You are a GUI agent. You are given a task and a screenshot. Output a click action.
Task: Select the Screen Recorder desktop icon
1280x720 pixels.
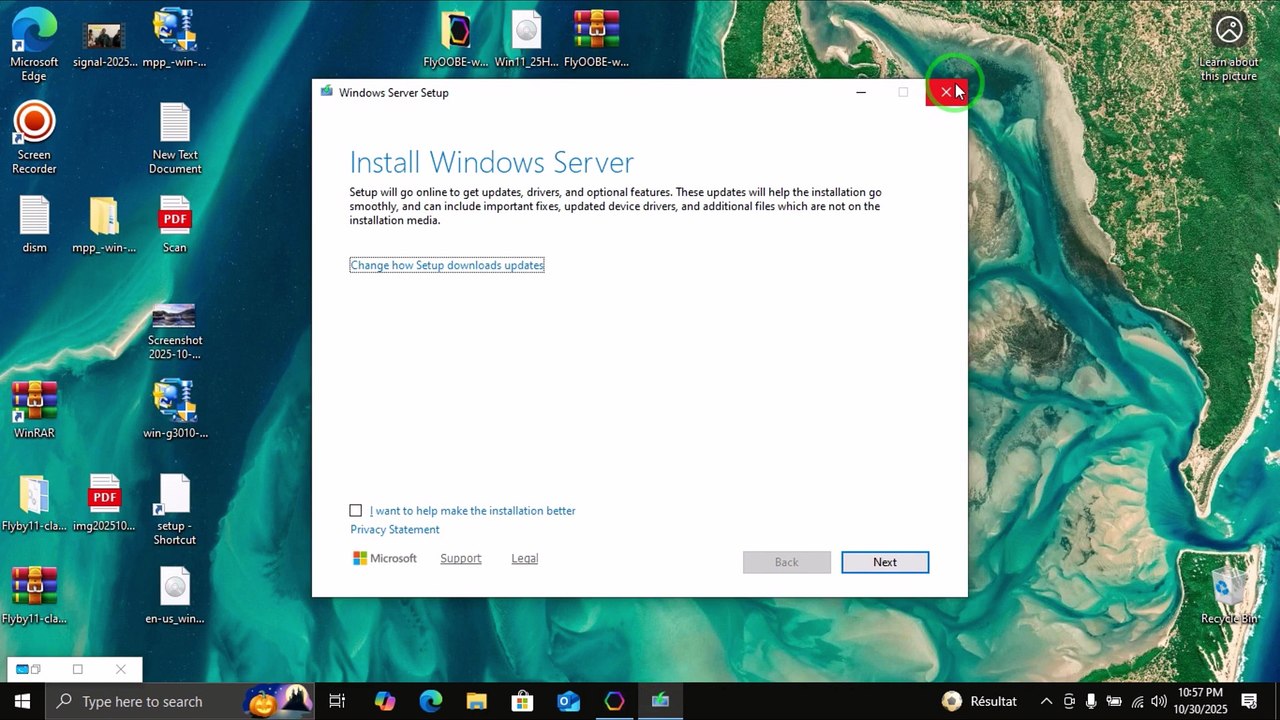point(34,137)
